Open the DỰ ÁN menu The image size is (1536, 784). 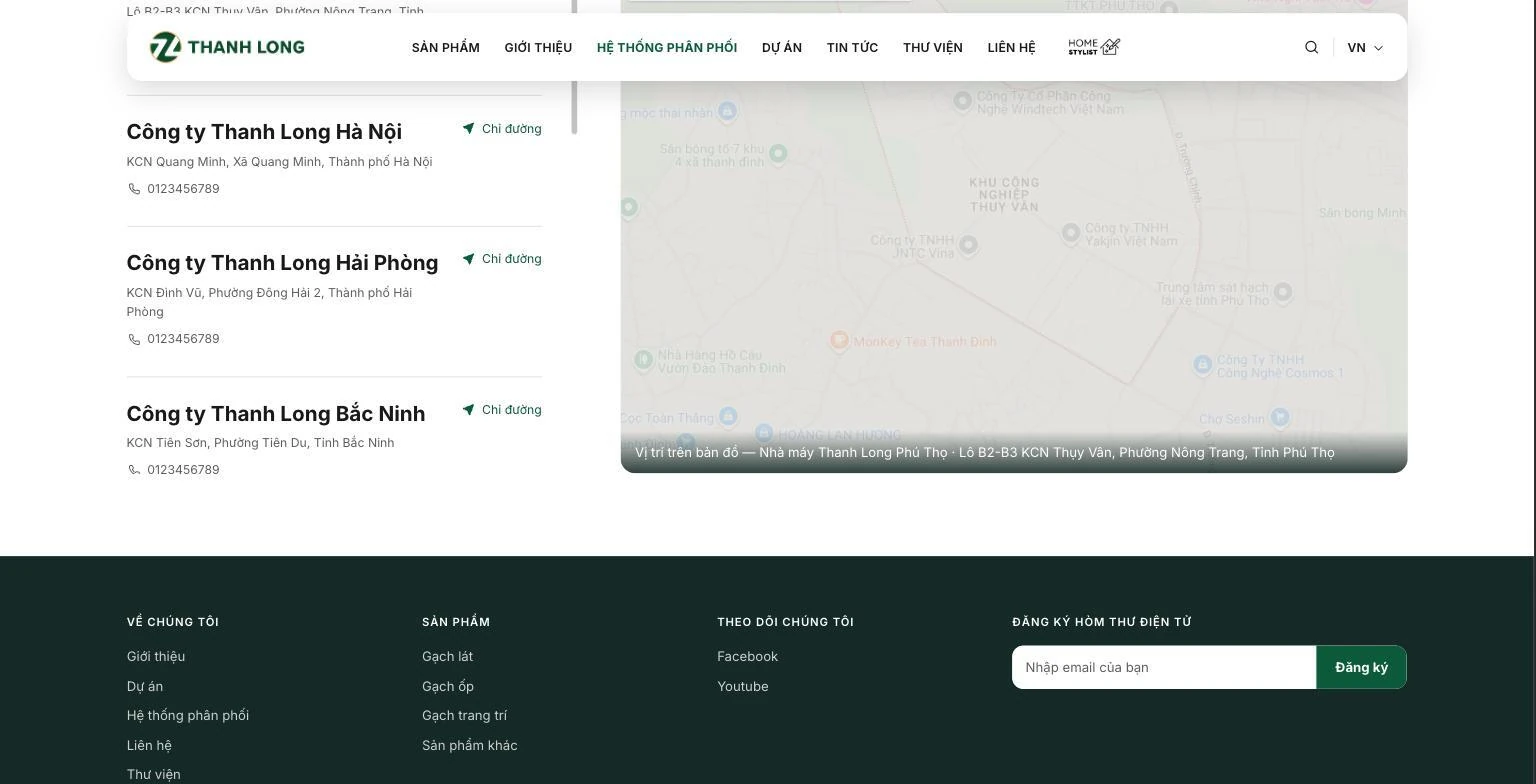click(x=782, y=47)
